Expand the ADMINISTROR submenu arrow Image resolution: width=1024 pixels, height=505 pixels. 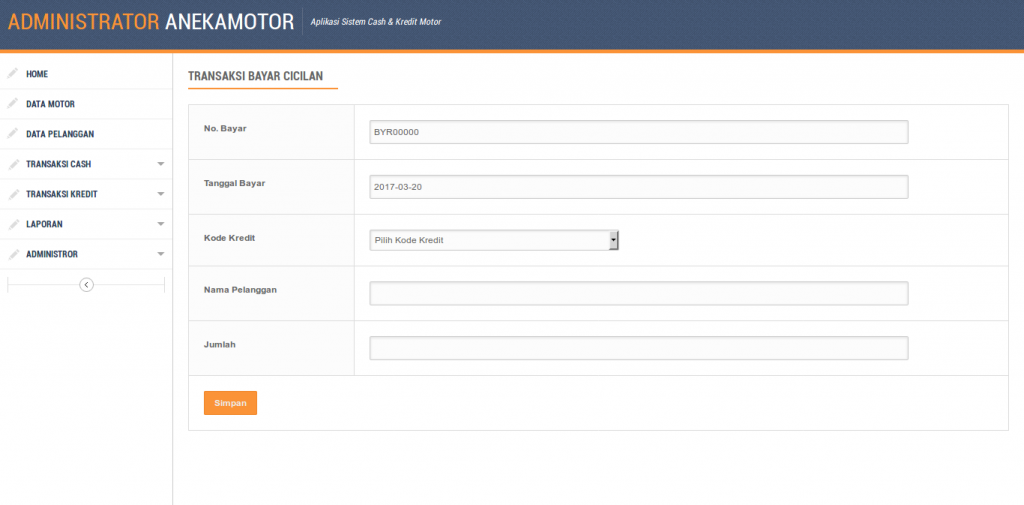[x=161, y=254]
